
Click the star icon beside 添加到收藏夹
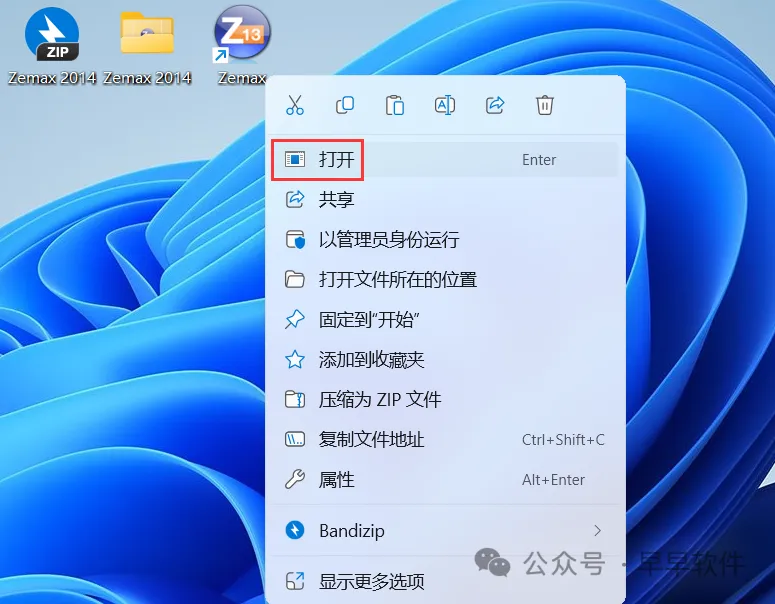(295, 359)
